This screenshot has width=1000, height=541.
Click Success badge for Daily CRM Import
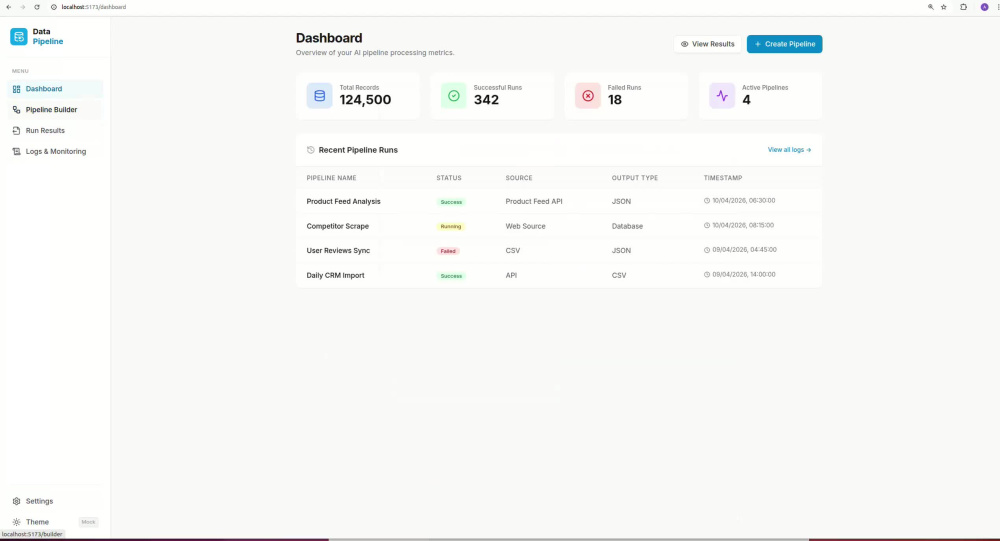(451, 276)
